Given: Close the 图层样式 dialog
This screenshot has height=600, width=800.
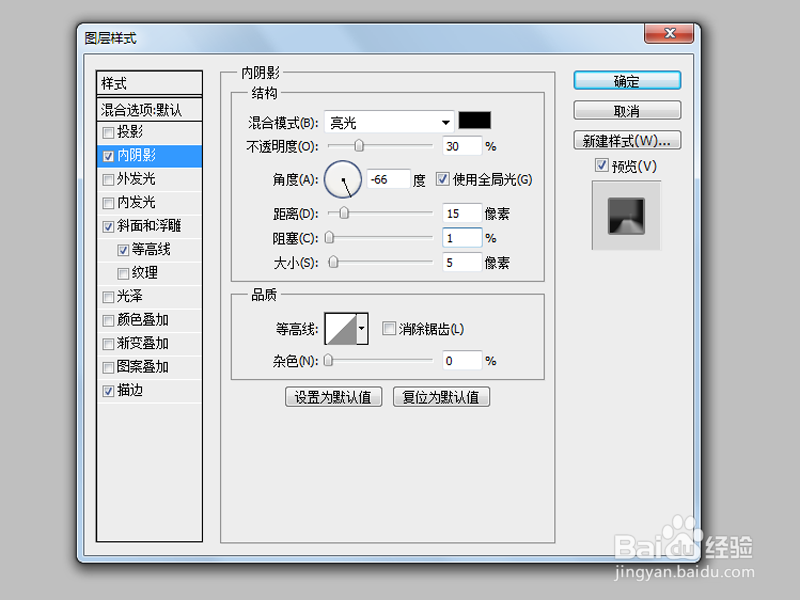Looking at the screenshot, I should point(669,34).
